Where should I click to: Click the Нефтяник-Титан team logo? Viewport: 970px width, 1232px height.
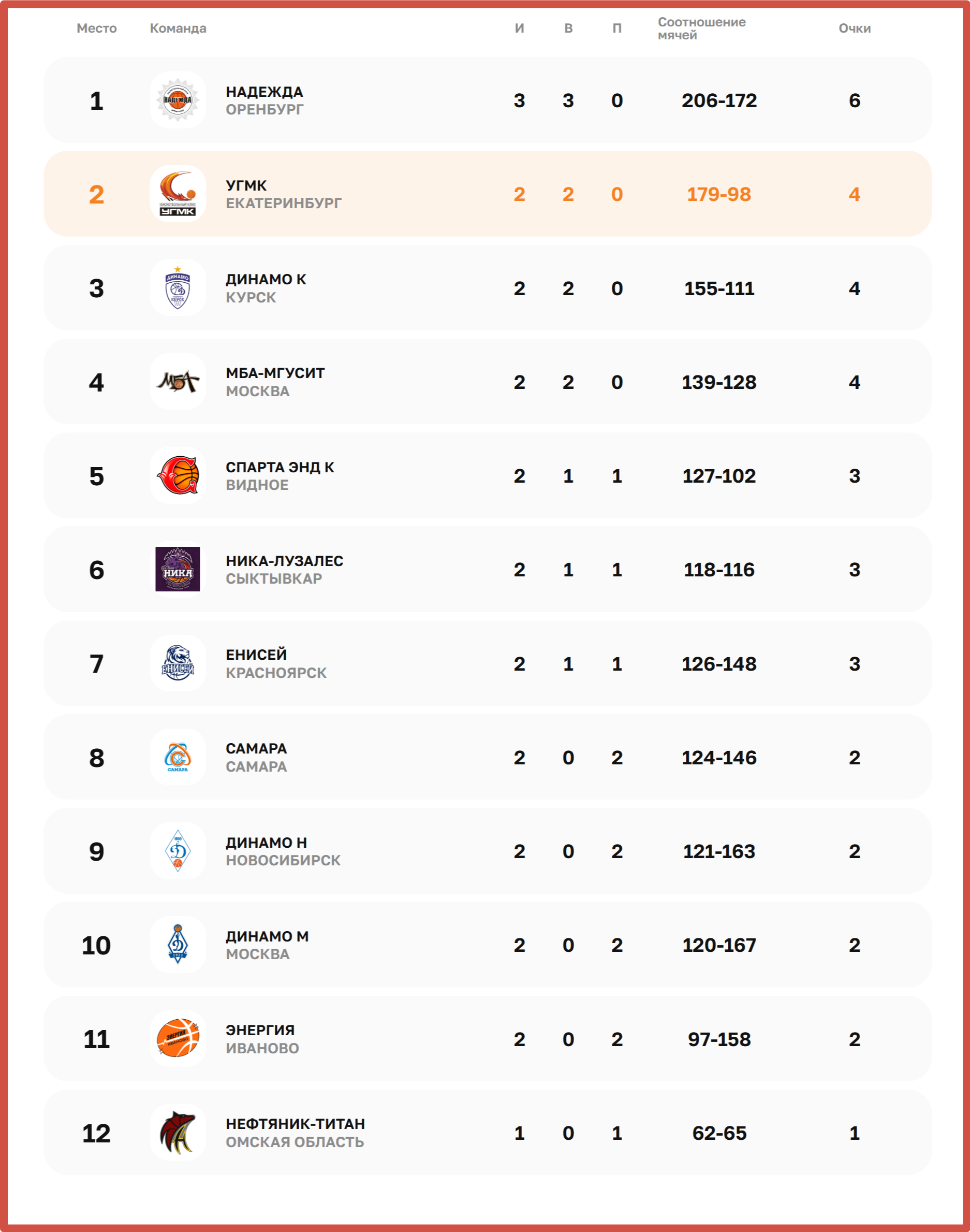coord(178,1133)
